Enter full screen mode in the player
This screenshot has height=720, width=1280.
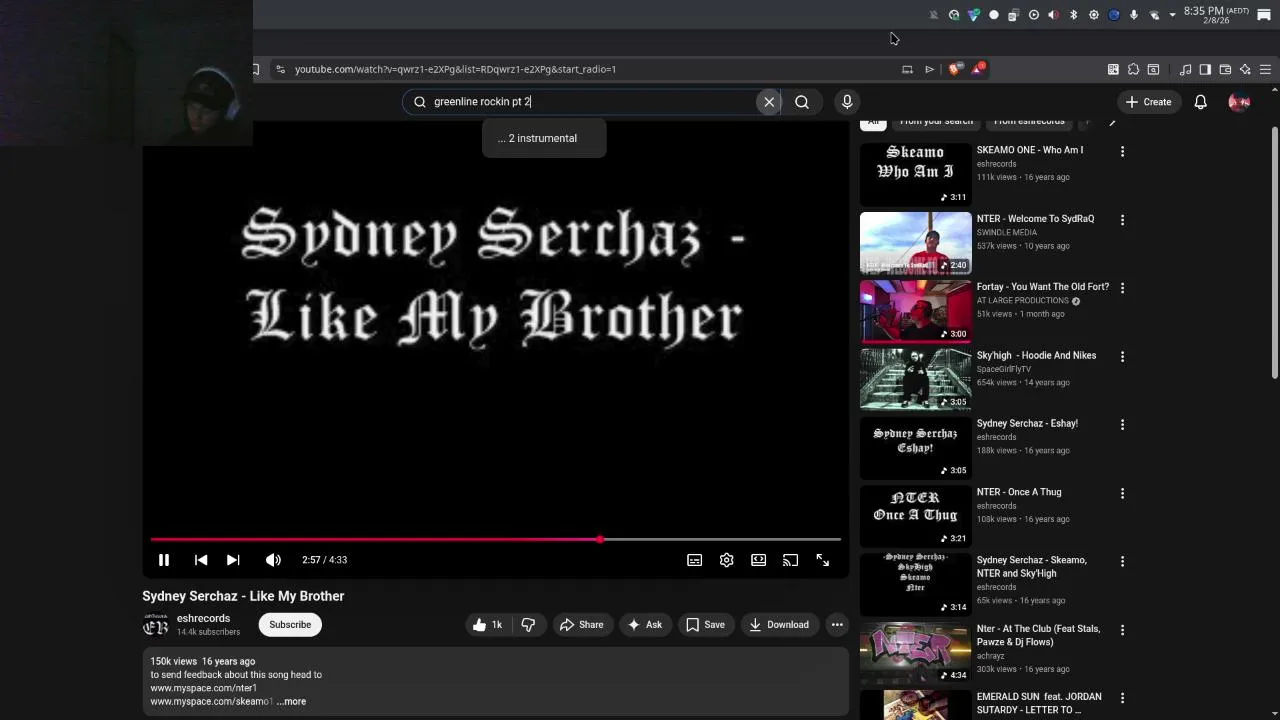pos(823,560)
